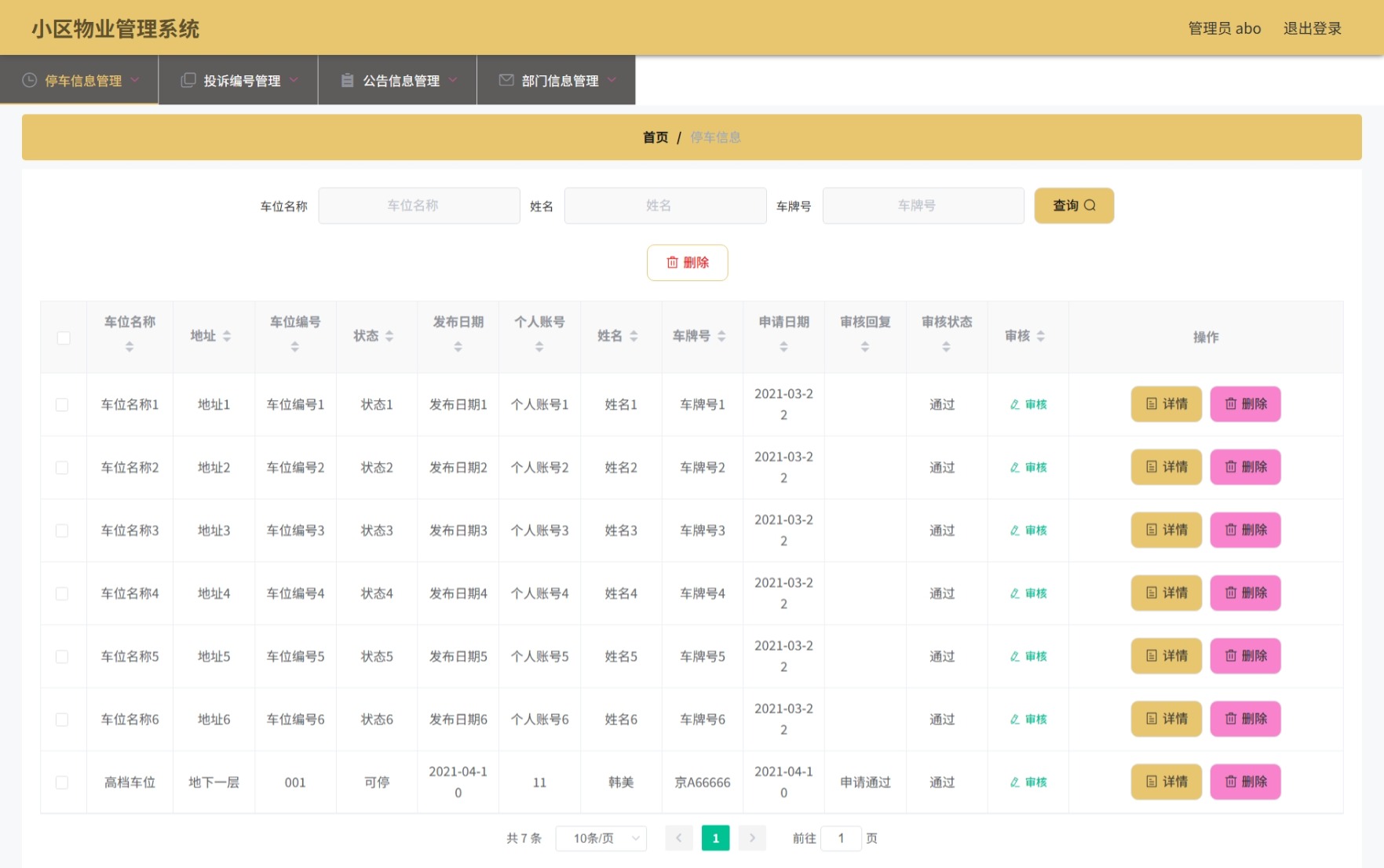Sort by 车位编号 column arrows
The height and width of the screenshot is (868, 1384).
[x=295, y=346]
